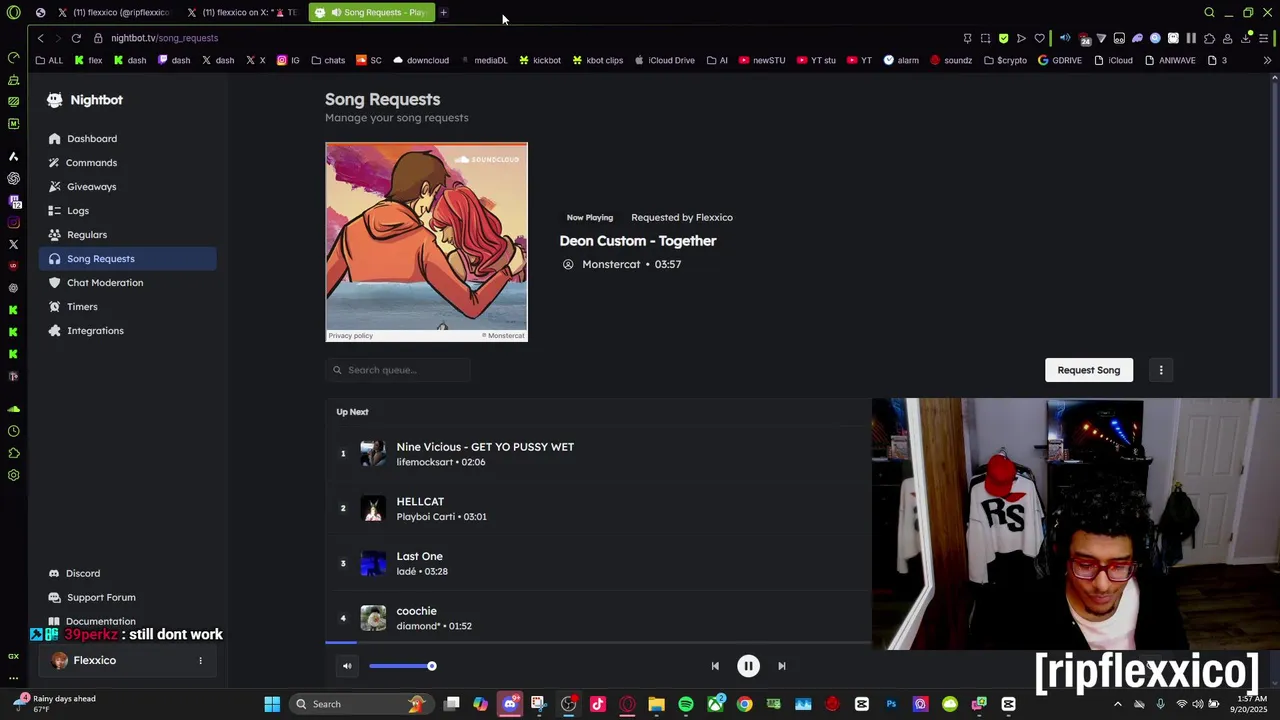The width and height of the screenshot is (1280, 720).
Task: Reload the current page
Action: [76, 38]
